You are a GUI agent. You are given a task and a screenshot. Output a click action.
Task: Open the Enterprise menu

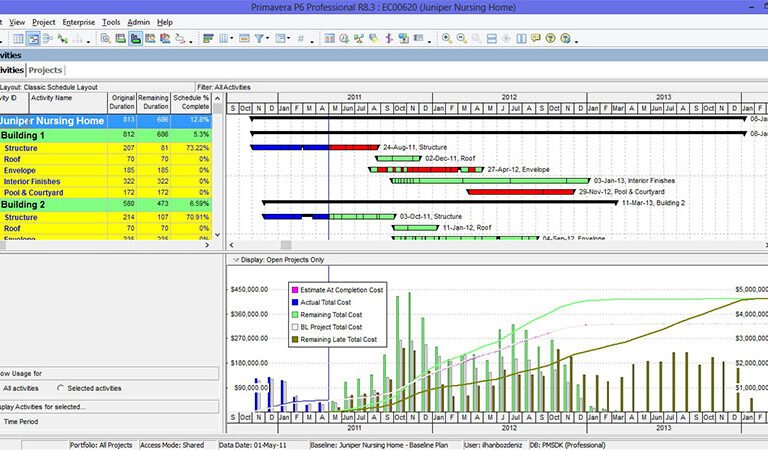tap(79, 22)
